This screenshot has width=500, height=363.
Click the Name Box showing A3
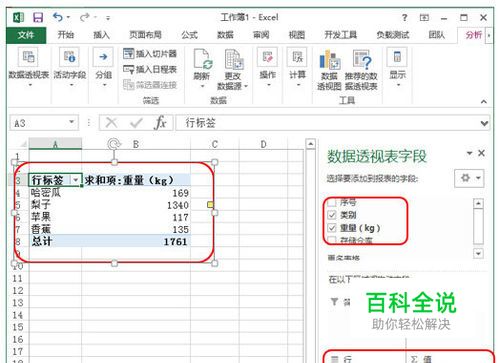click(x=44, y=123)
